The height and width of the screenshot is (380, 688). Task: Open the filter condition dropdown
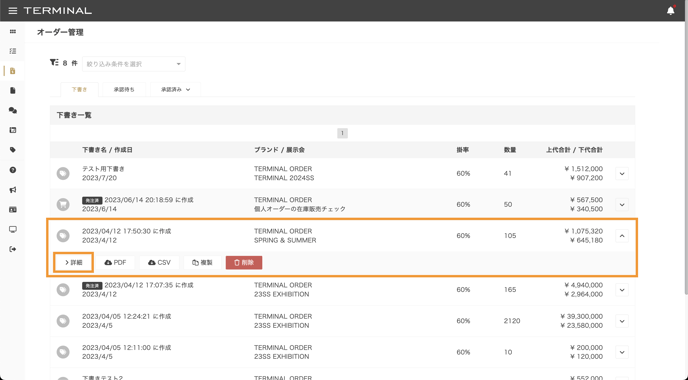(134, 64)
